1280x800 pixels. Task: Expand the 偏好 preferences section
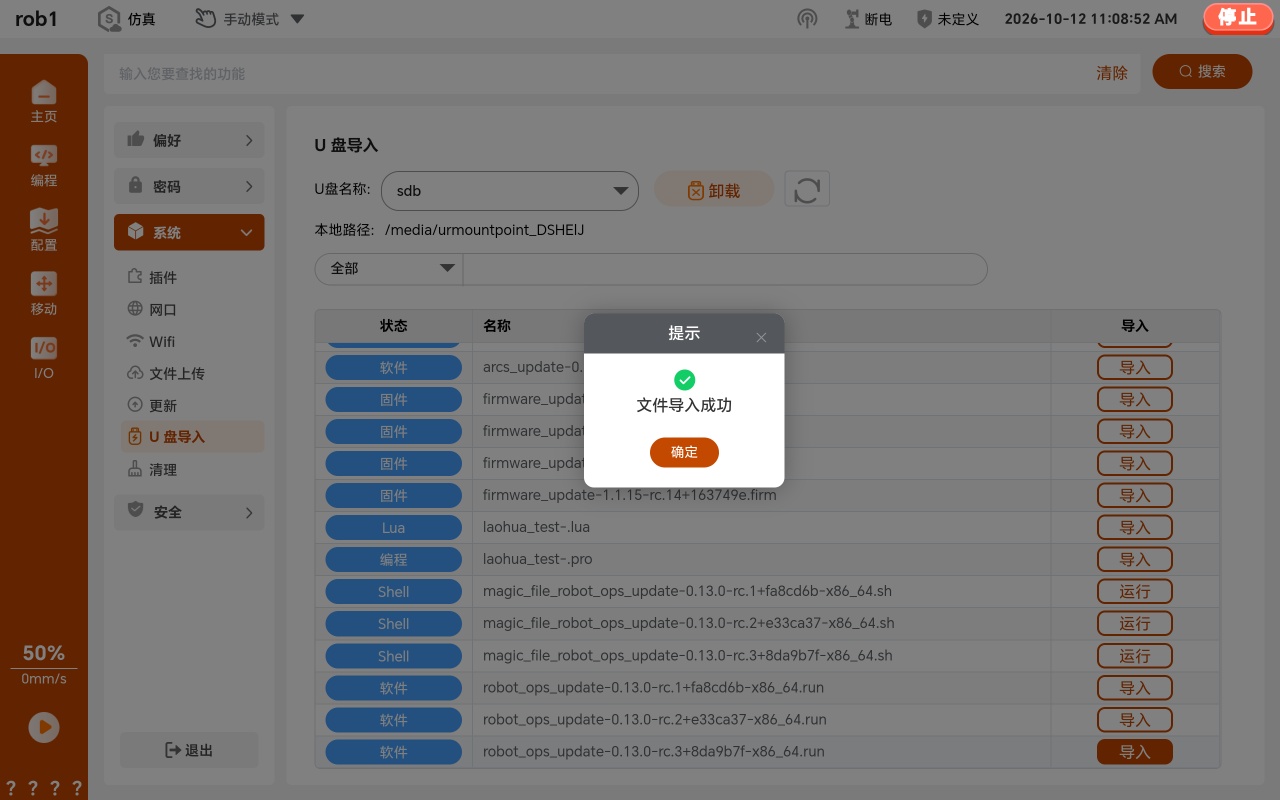tap(189, 141)
